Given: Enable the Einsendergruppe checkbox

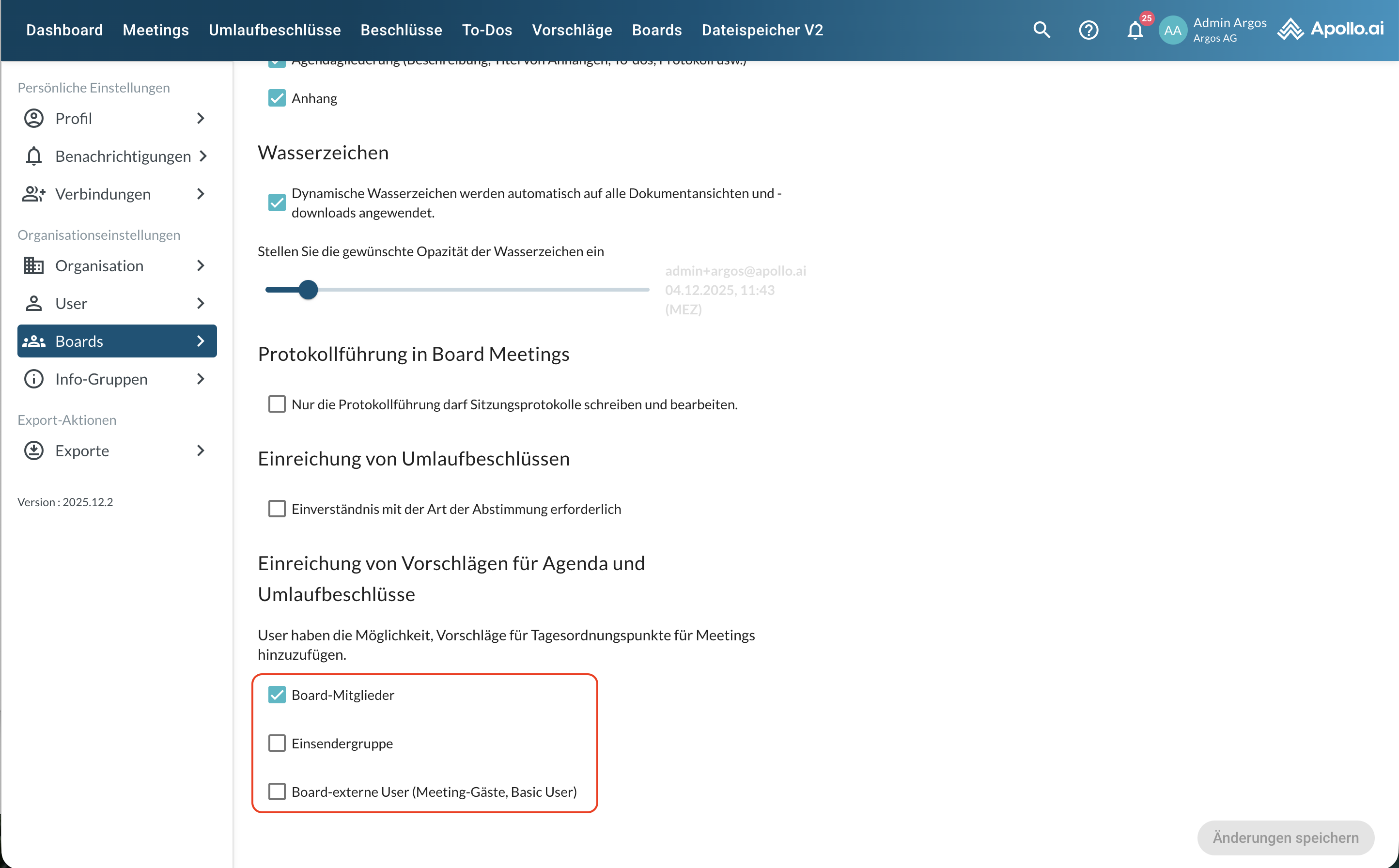Looking at the screenshot, I should [x=277, y=744].
